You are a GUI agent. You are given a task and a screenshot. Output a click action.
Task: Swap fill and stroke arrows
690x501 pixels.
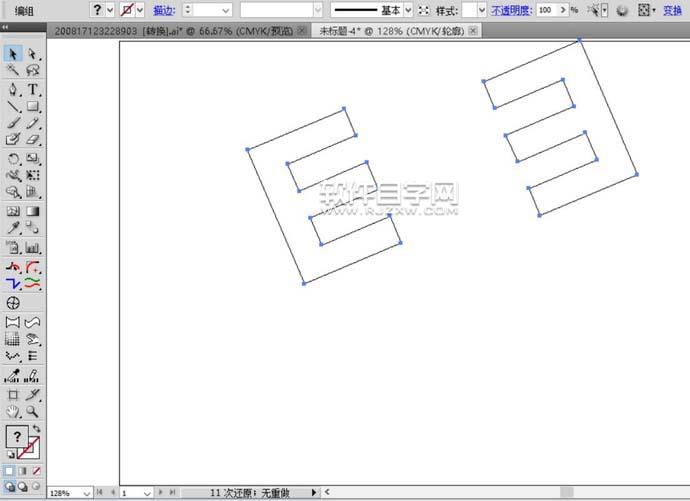point(37,428)
